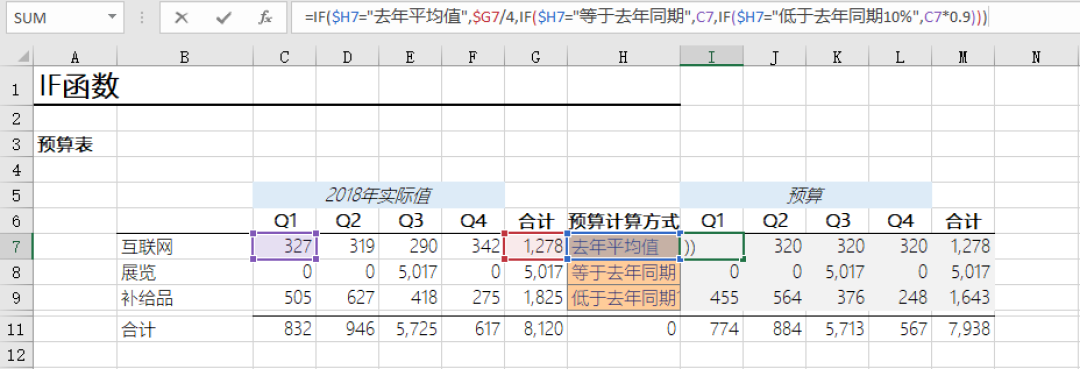This screenshot has height=369, width=1080.
Task: Click cell I9 containing 455
Action: tap(712, 297)
